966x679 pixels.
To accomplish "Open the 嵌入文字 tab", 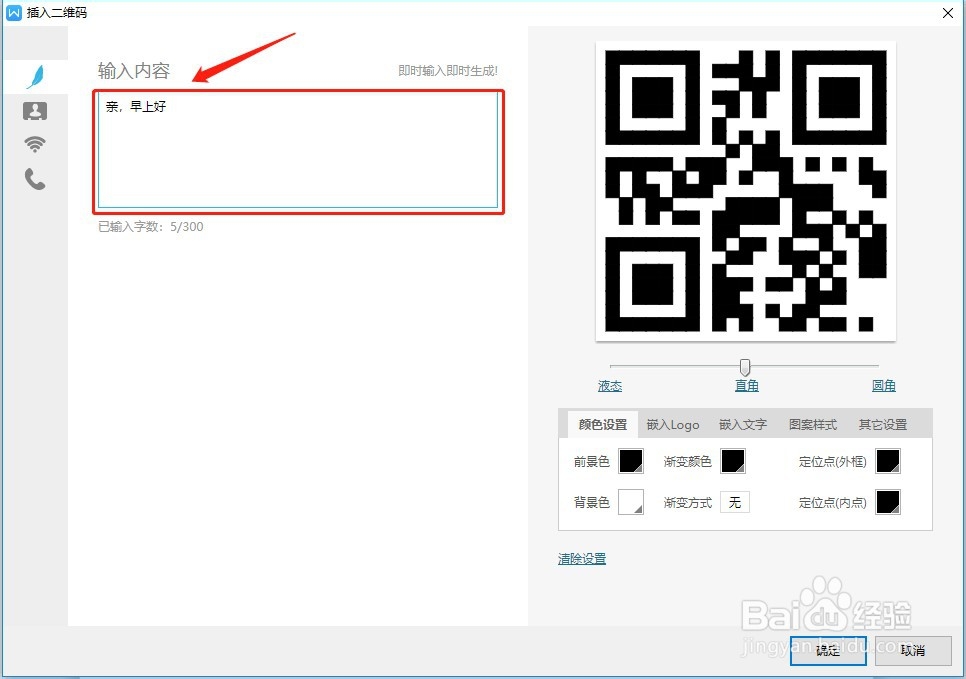I will pyautogui.click(x=742, y=425).
